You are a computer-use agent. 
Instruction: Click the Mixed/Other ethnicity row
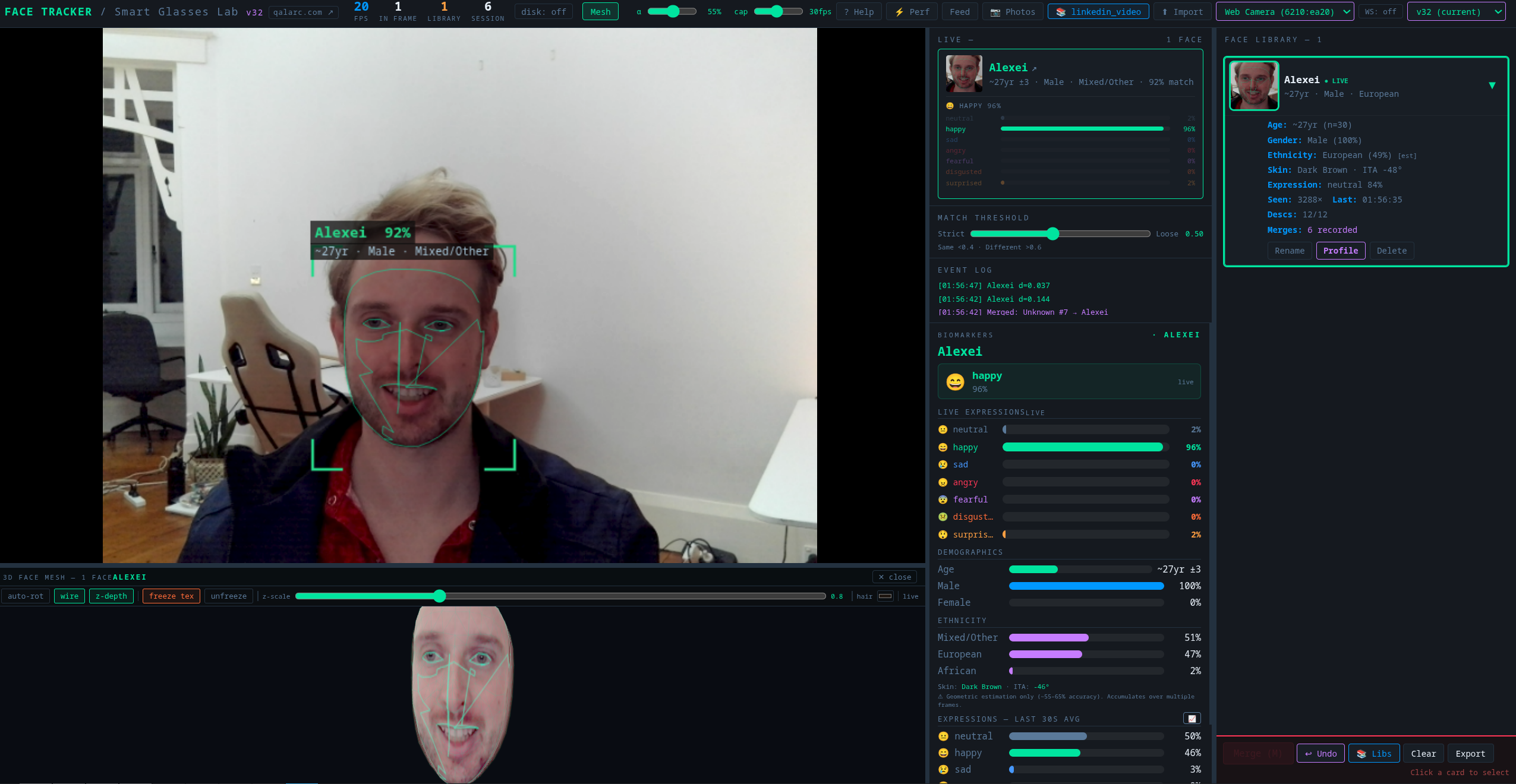click(x=1069, y=637)
